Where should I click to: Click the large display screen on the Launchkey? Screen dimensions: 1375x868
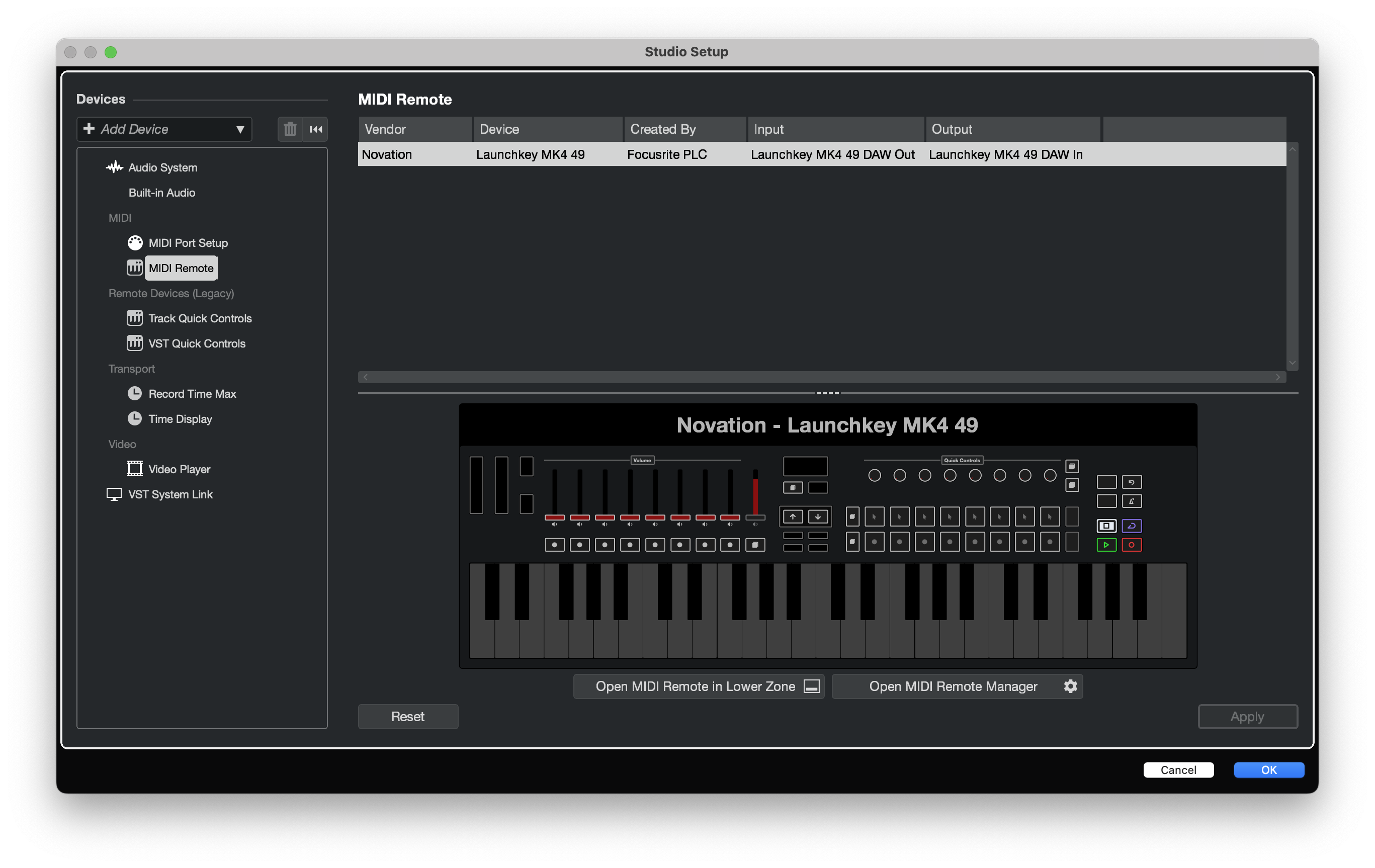[x=805, y=466]
